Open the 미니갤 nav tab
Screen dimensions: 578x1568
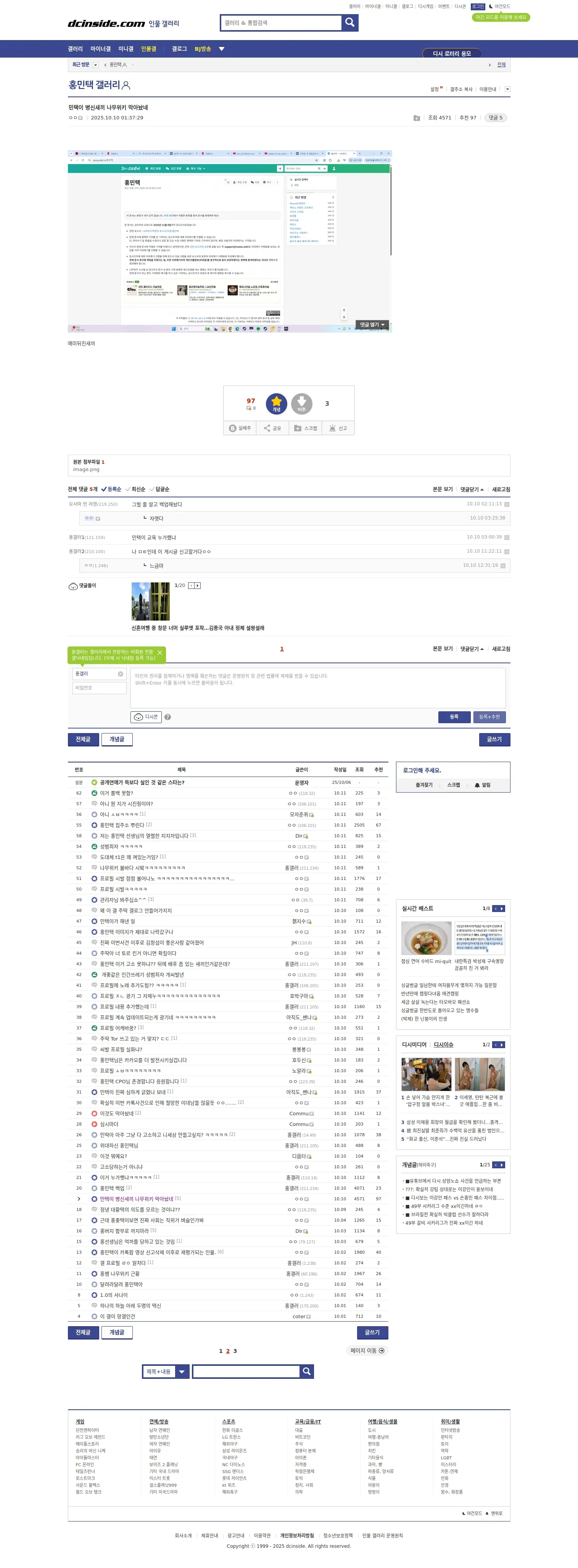click(126, 49)
